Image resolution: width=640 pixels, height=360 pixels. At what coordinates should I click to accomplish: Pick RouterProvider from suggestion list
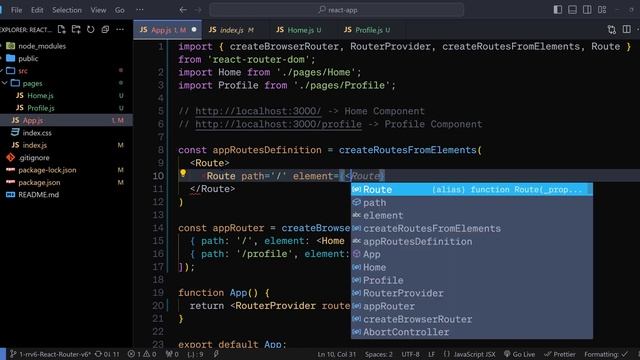(472, 293)
